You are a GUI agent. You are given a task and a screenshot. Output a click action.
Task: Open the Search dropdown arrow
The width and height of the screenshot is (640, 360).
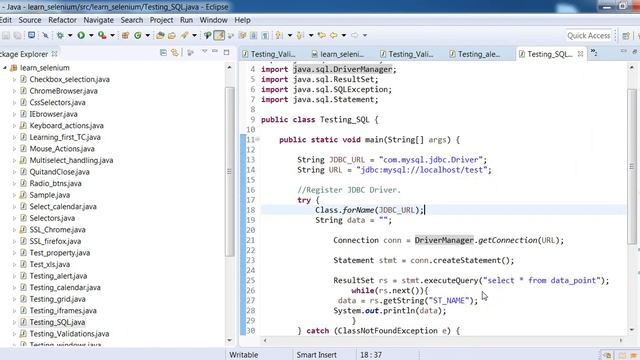click(194, 36)
